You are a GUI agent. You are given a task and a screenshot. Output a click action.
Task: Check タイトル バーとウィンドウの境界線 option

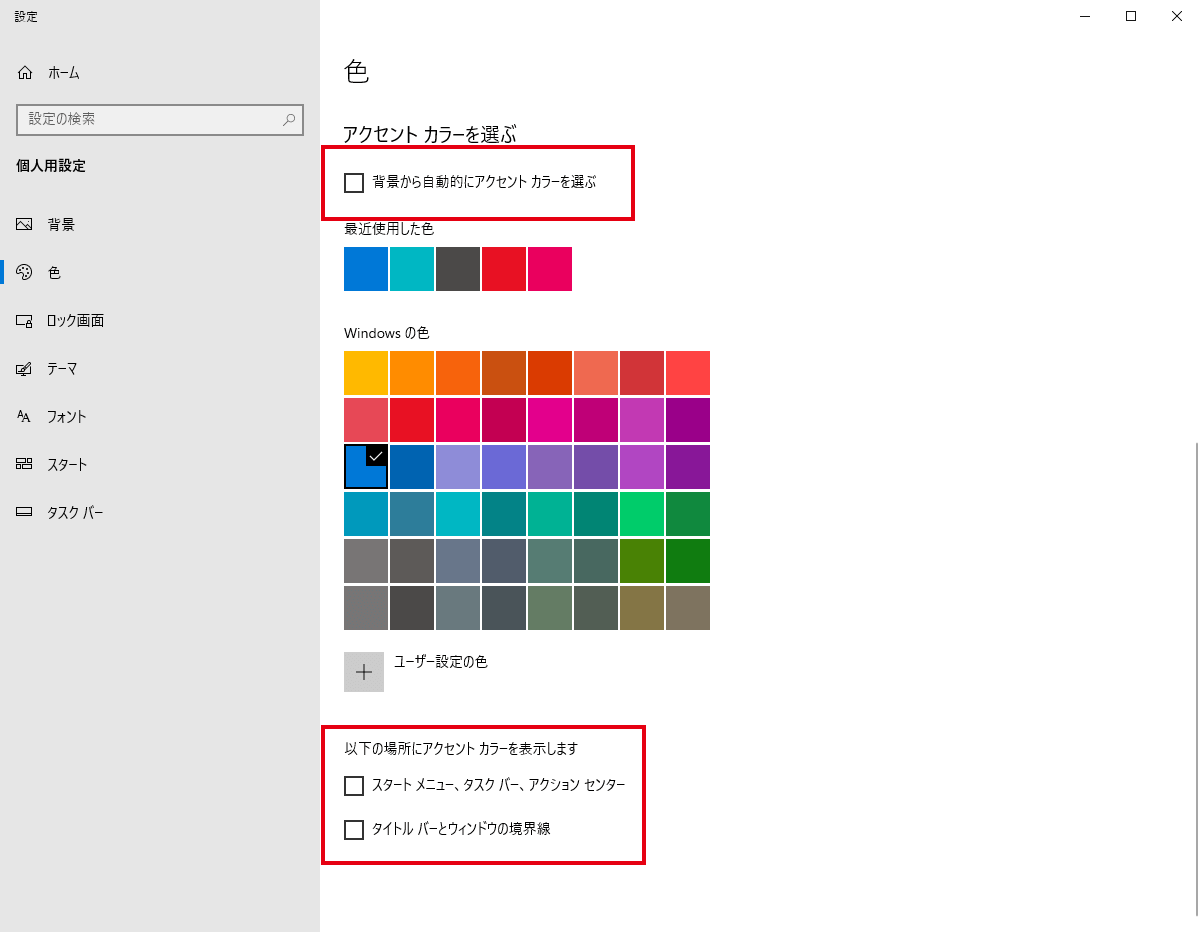354,829
